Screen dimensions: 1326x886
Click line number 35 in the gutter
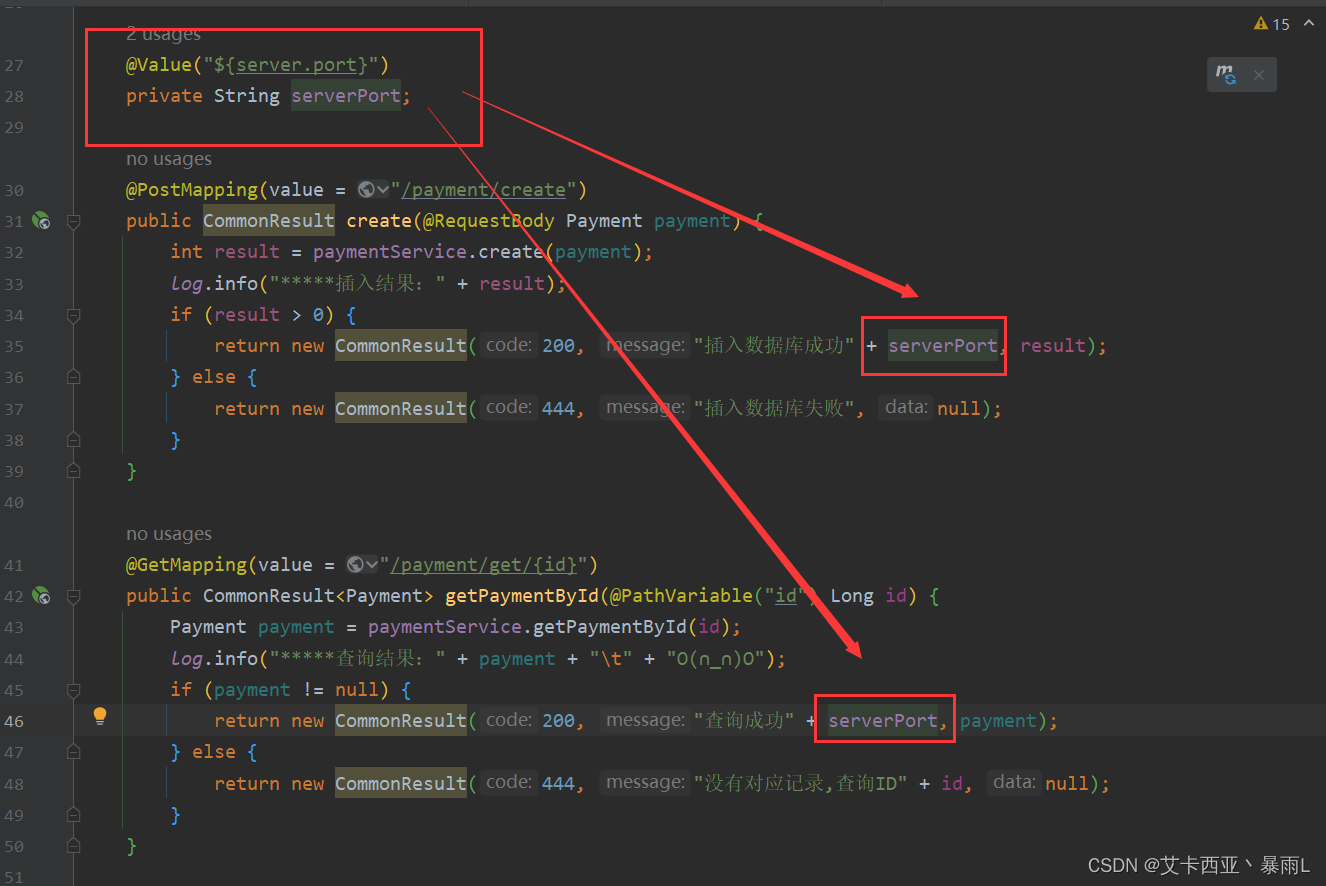point(14,346)
